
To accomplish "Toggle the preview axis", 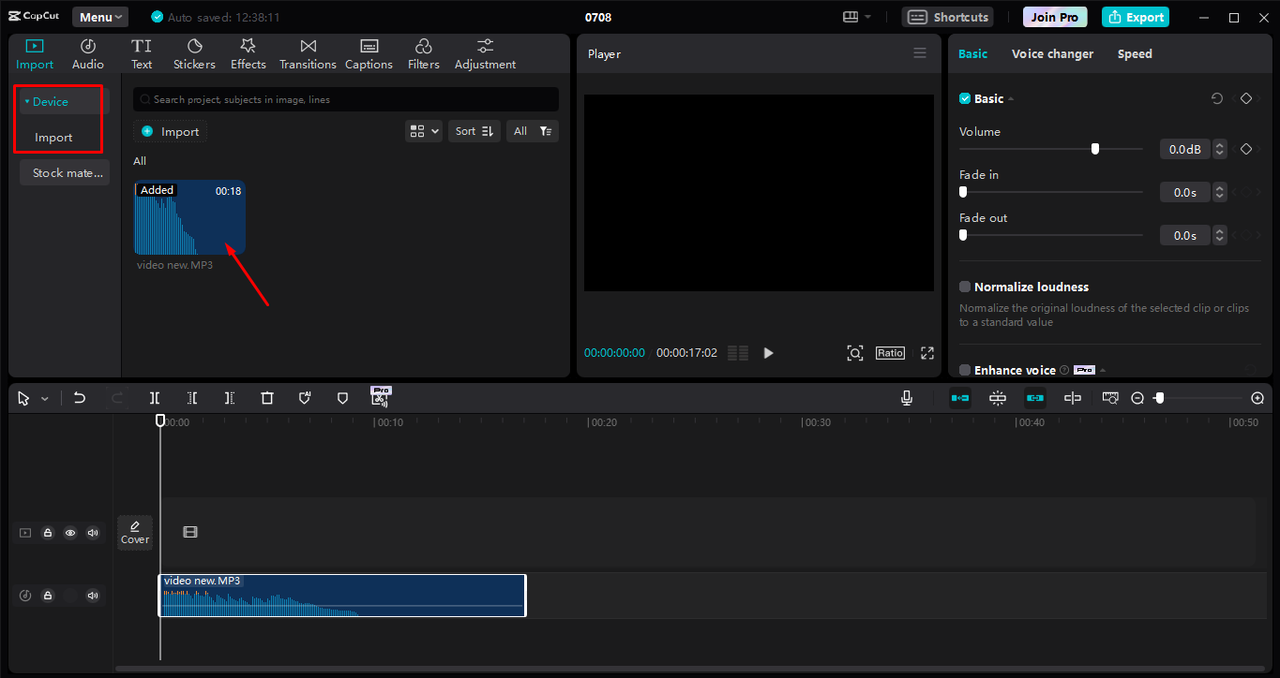I will pyautogui.click(x=1072, y=398).
